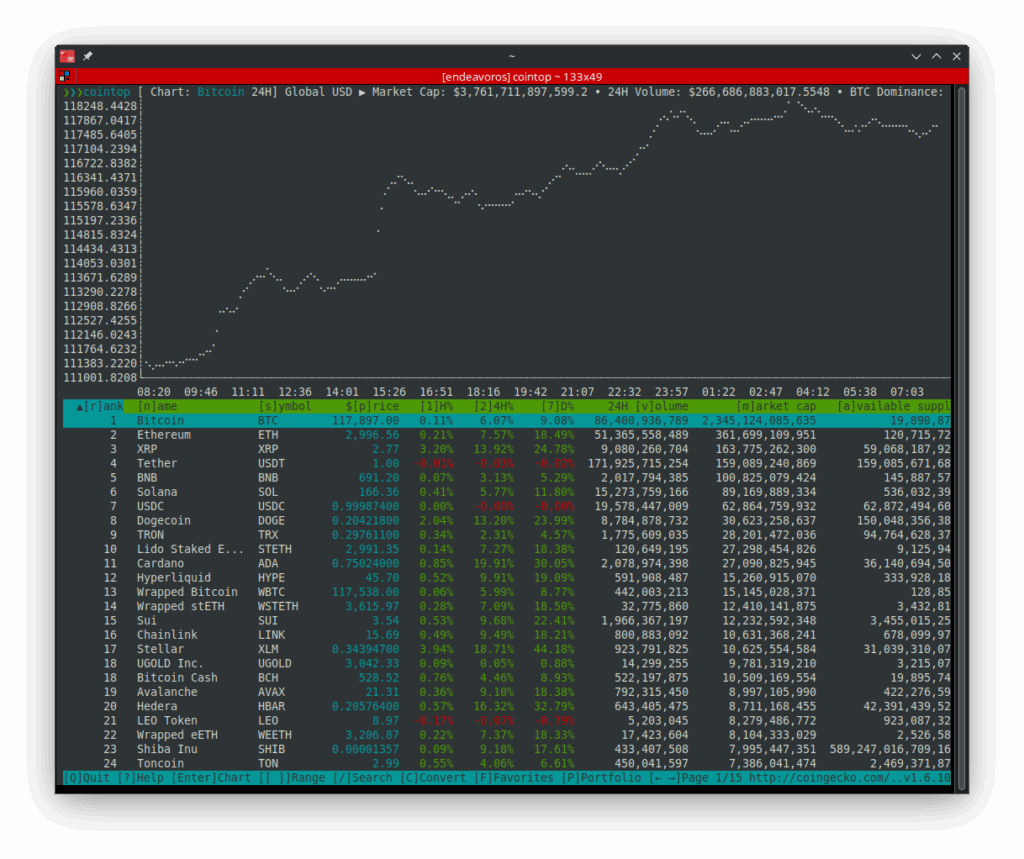This screenshot has width=1024, height=859.
Task: Select the UGOLD Inc. row
Action: [x=507, y=664]
